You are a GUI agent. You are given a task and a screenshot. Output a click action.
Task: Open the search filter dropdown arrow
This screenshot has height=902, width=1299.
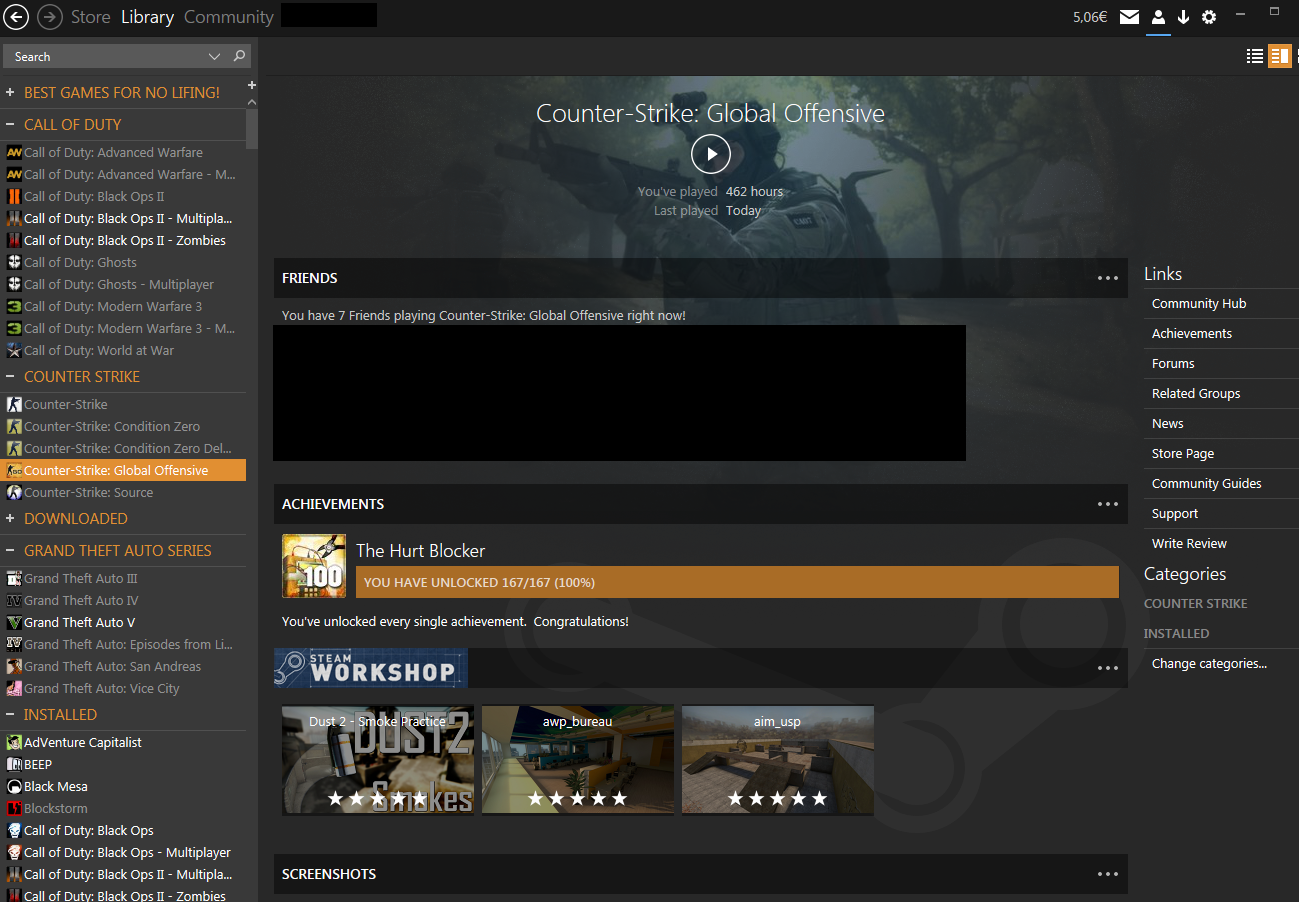214,57
